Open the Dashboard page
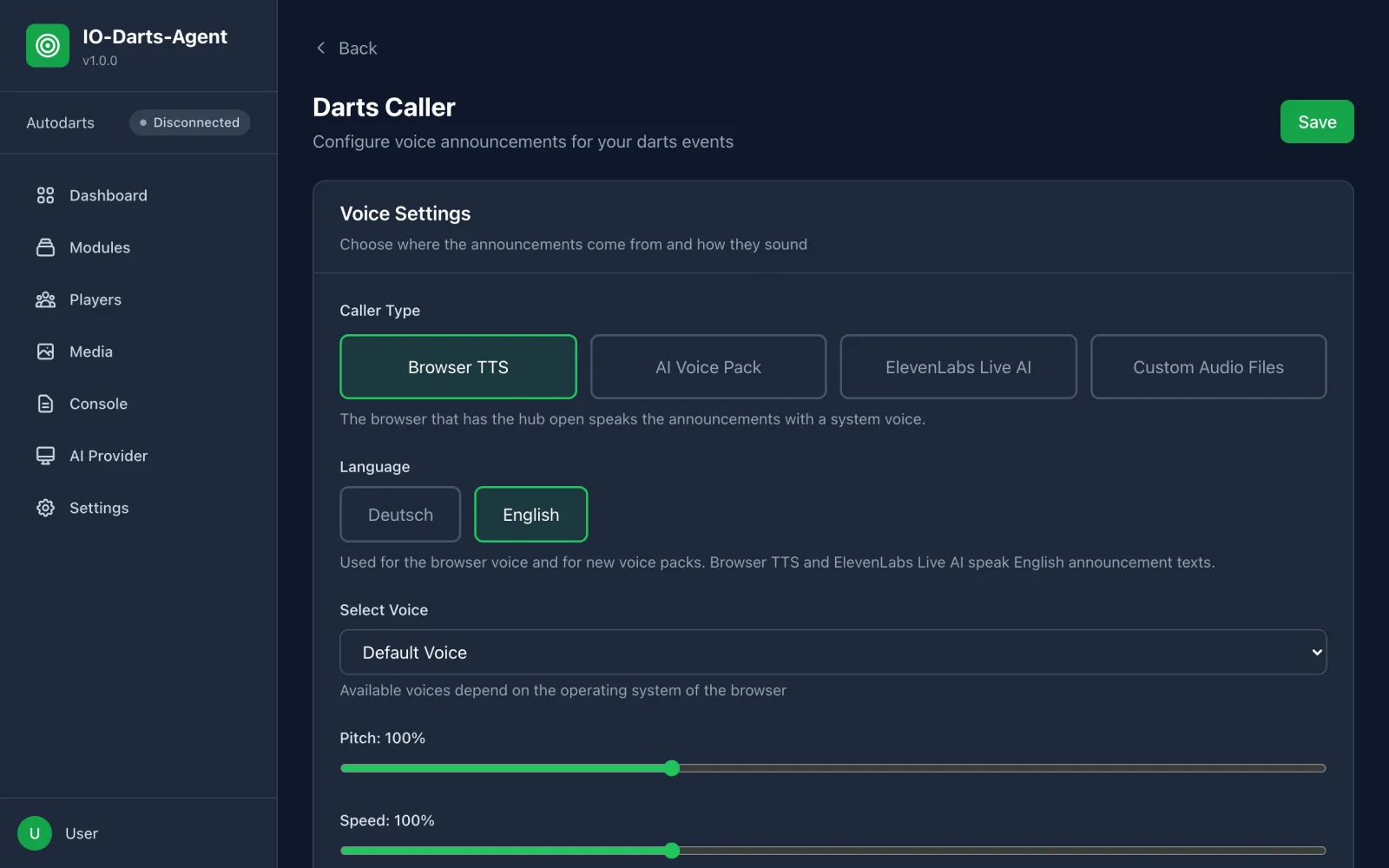Screen dimensions: 1389x868 [x=139, y=195]
